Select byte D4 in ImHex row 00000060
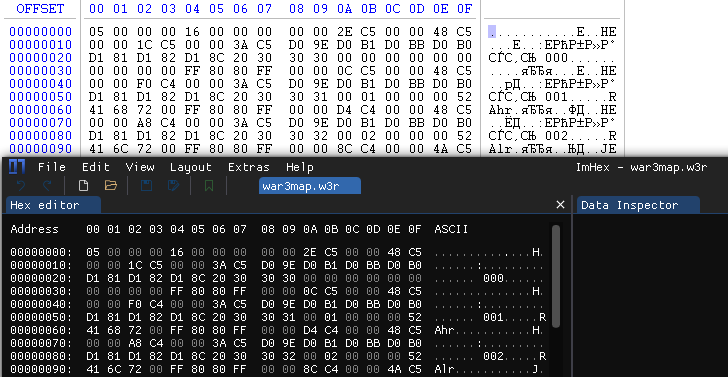Screen dimensions: 728x377 click(309, 331)
